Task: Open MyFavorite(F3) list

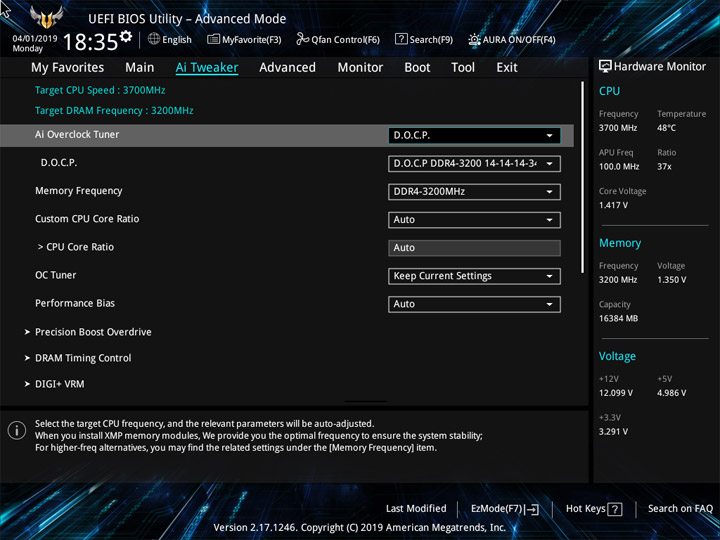Action: pos(244,39)
